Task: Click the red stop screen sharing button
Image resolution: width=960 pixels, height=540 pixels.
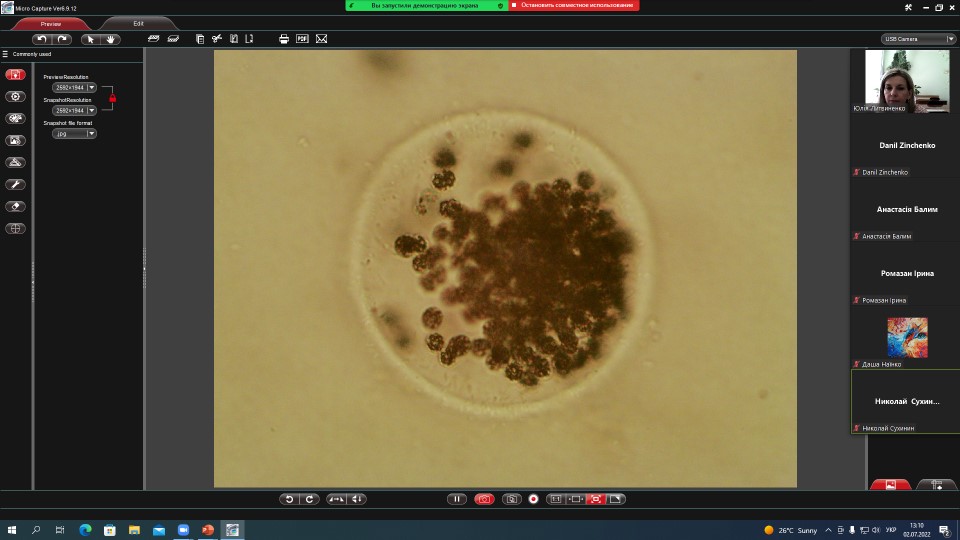Action: click(x=574, y=5)
